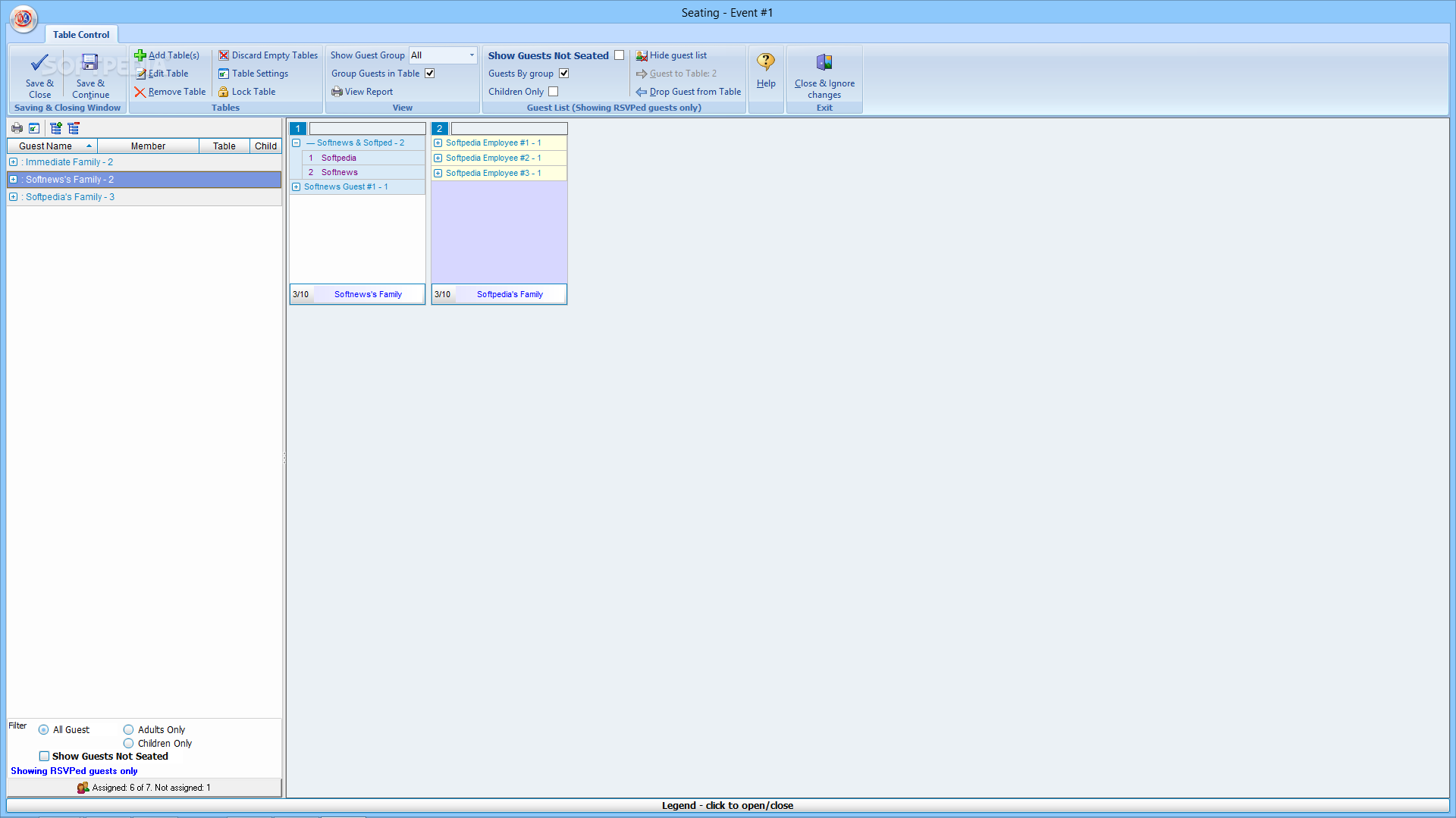Click the splitter handle beside the guest list

[284, 458]
